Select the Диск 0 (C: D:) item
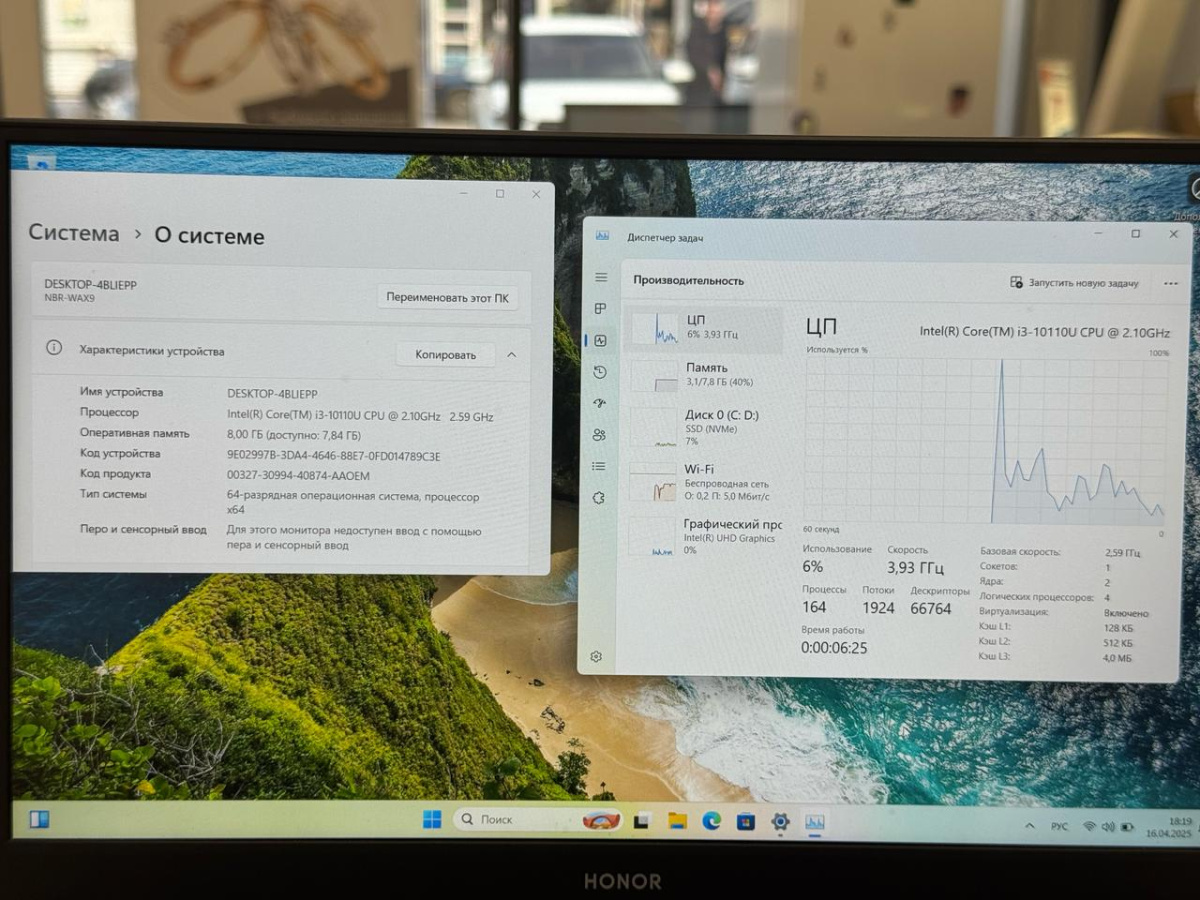Image resolution: width=1200 pixels, height=900 pixels. click(705, 427)
